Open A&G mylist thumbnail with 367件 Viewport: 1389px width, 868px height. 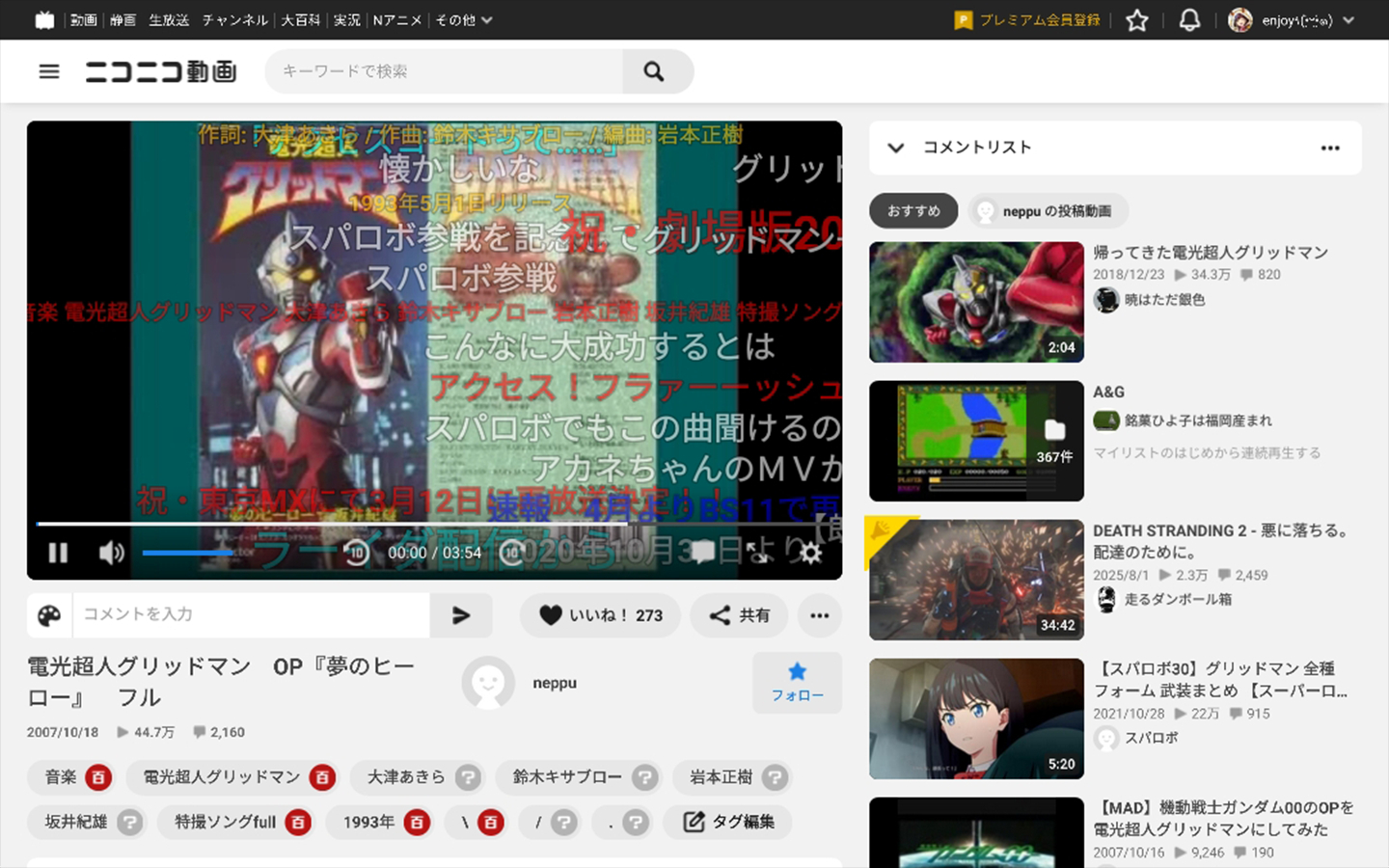976,441
